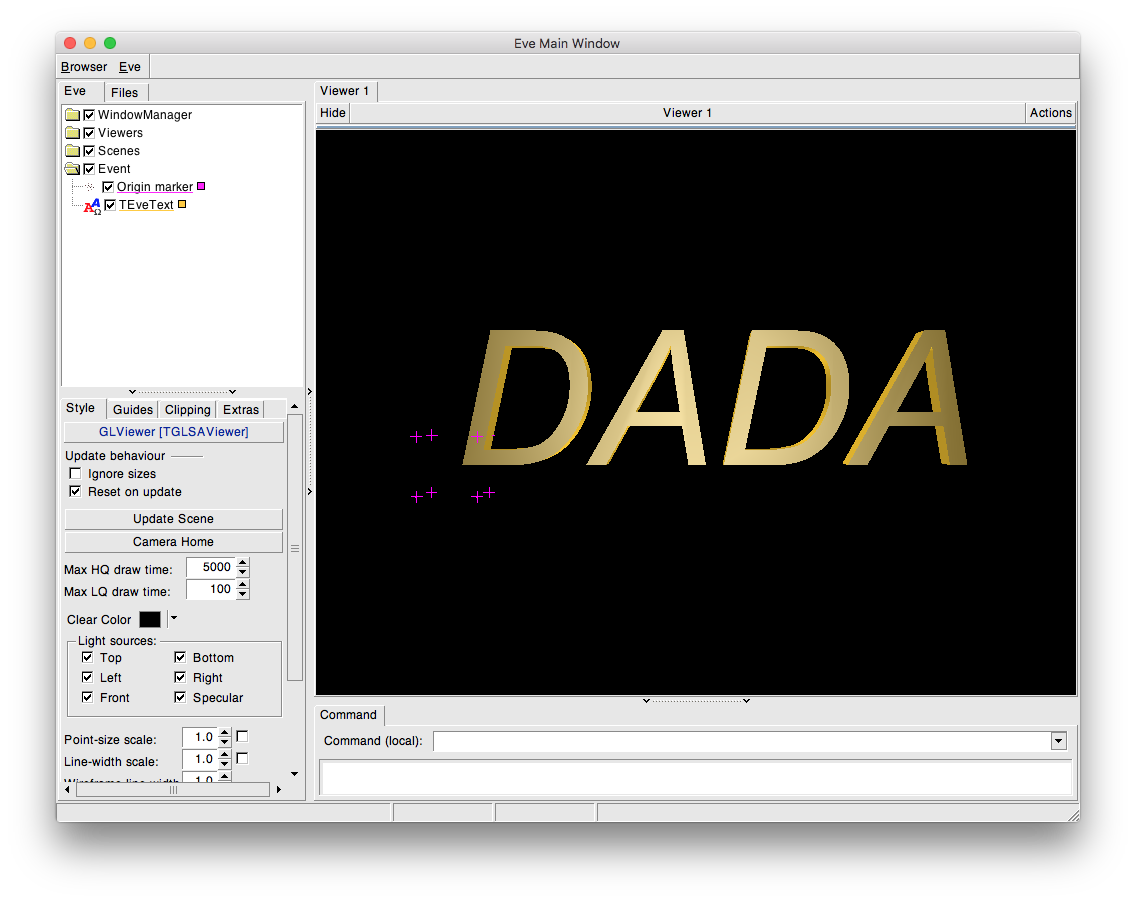Click the open Event folder icon

click(72, 169)
